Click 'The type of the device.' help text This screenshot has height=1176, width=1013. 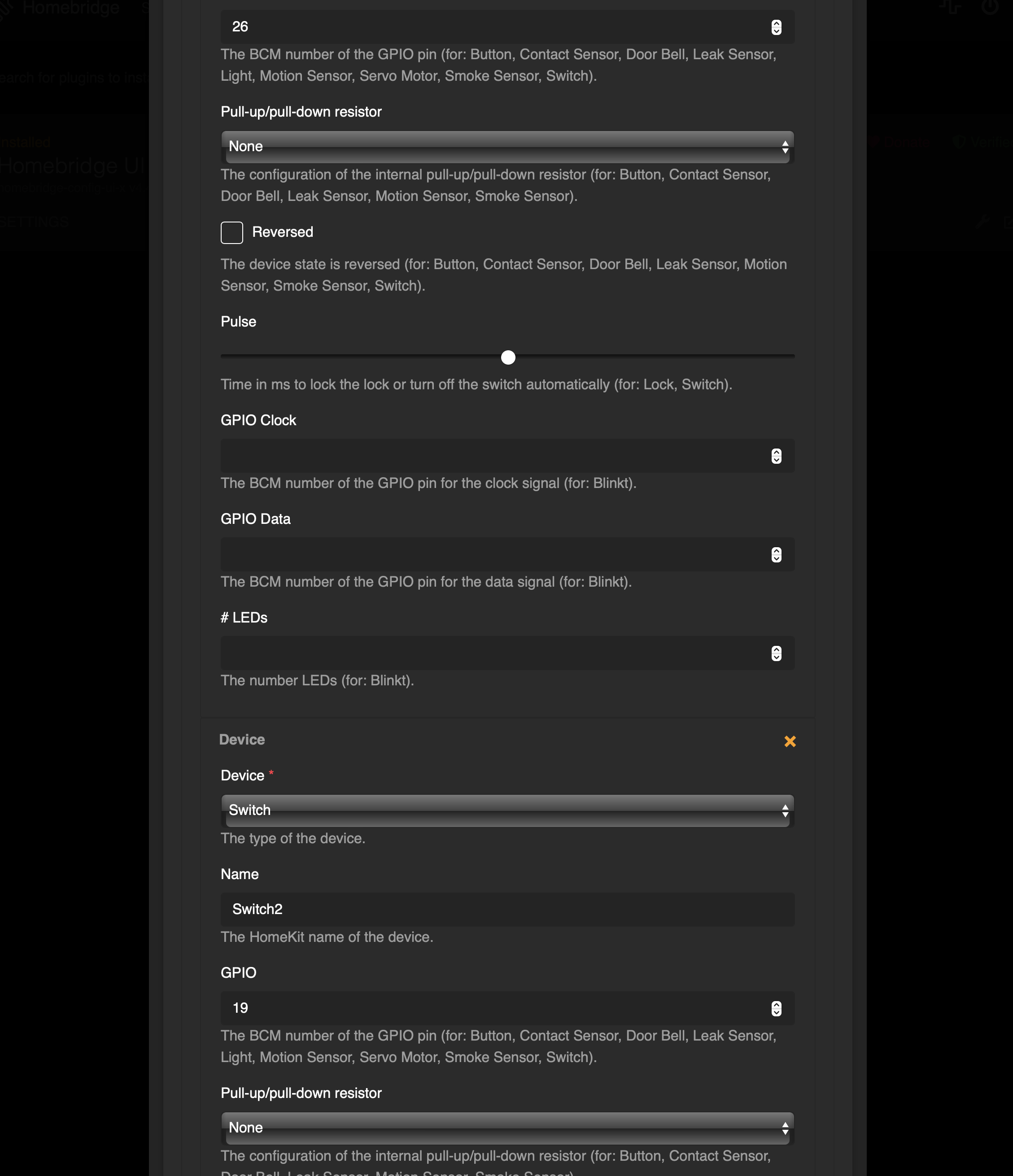click(x=293, y=838)
